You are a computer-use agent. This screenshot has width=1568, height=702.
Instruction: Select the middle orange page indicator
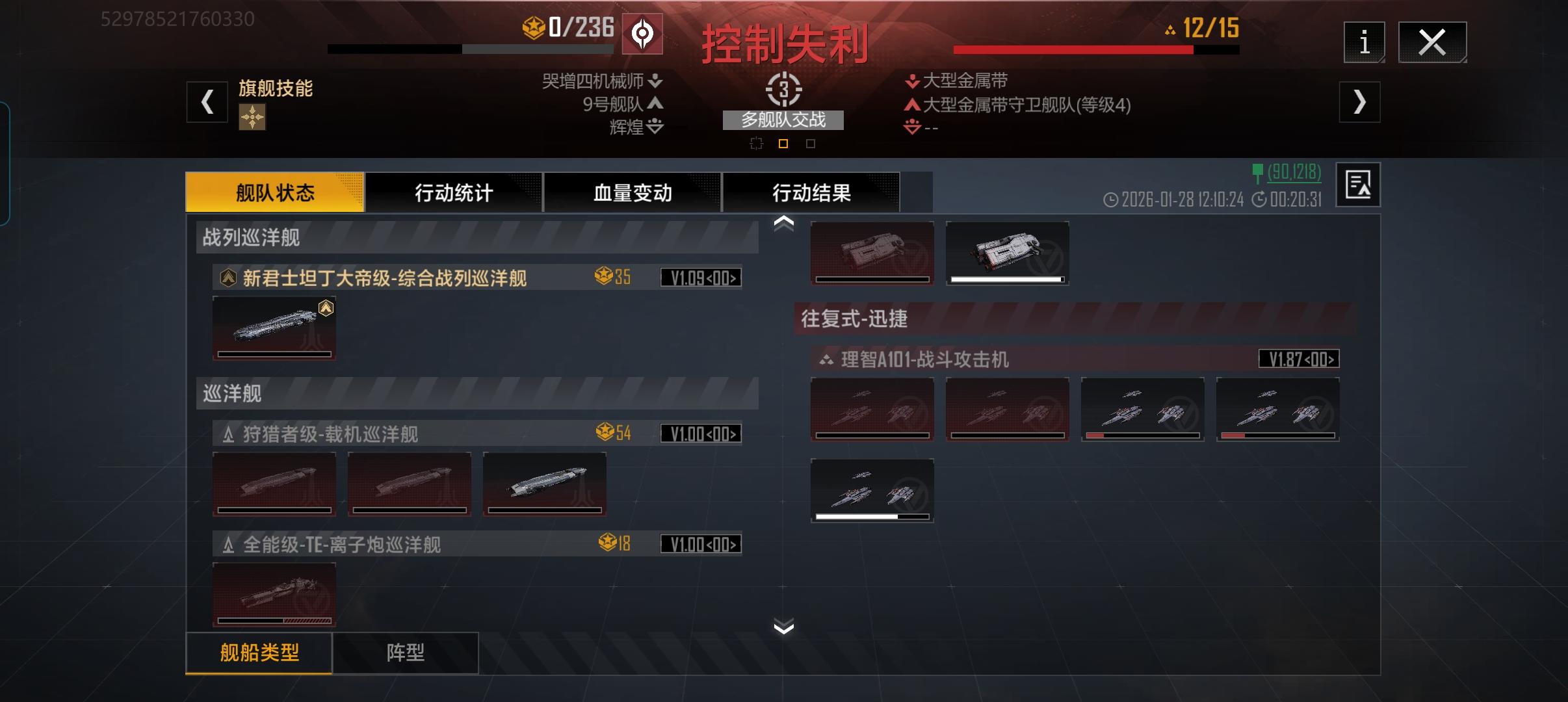783,144
